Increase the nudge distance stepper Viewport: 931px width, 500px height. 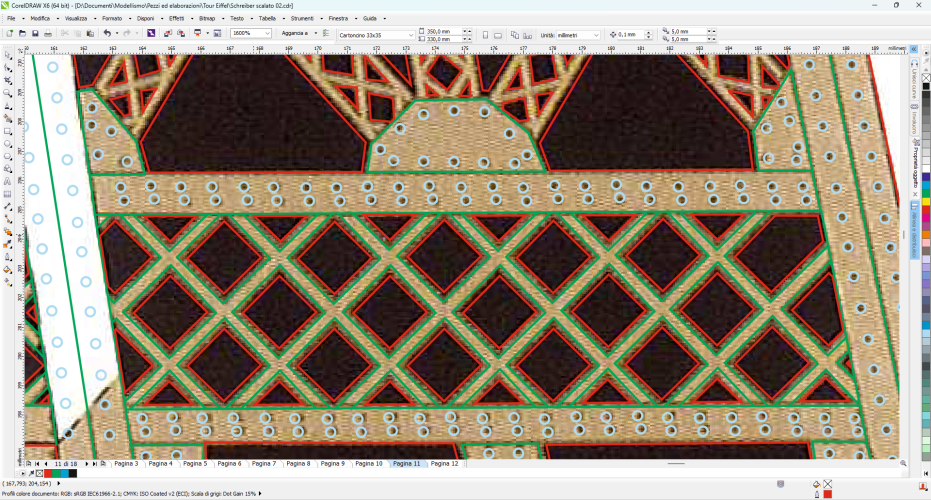648,33
